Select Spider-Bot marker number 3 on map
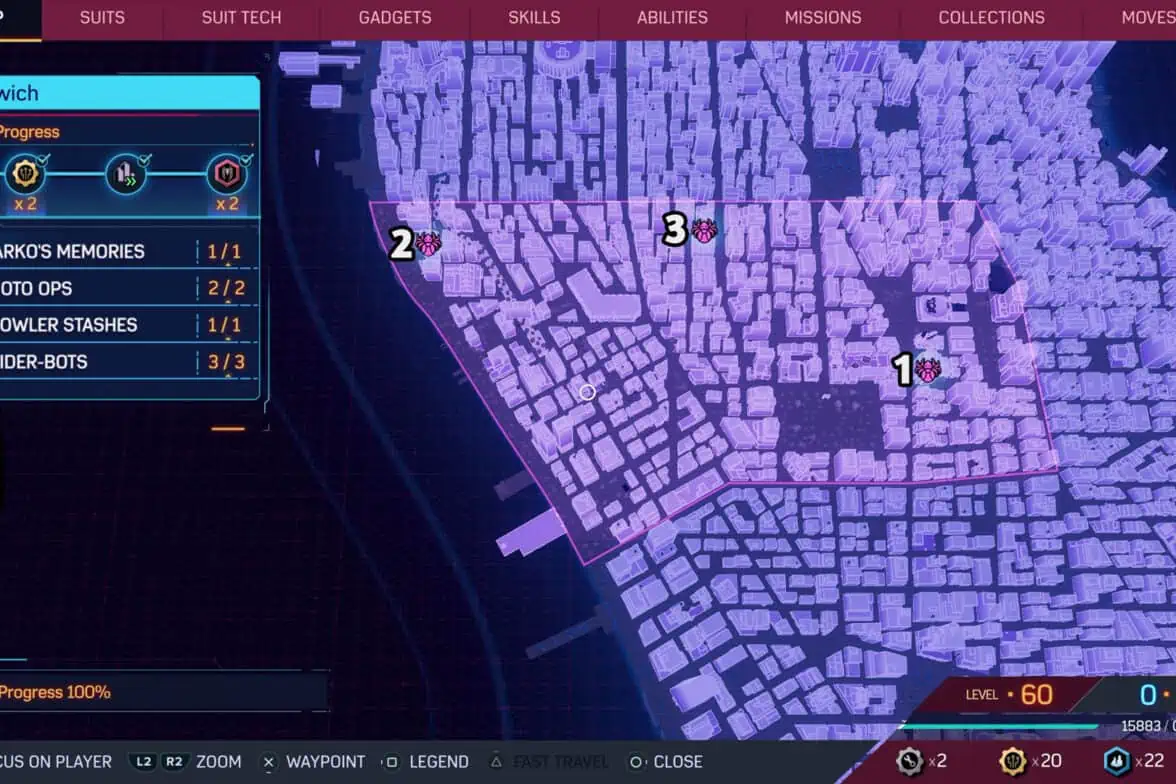 tap(704, 230)
